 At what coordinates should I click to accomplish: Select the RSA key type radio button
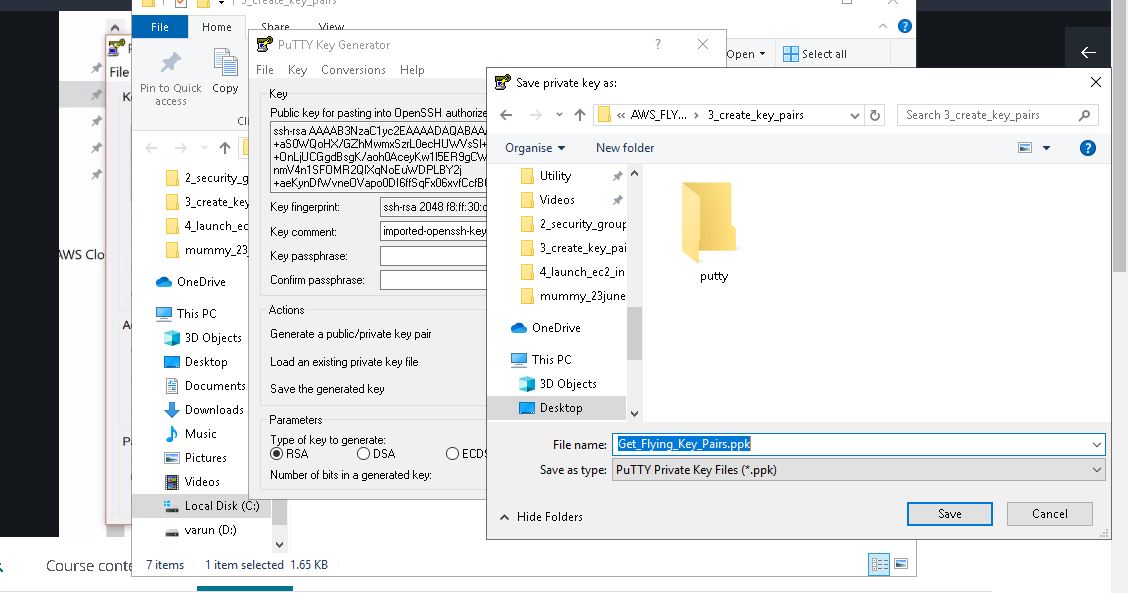(276, 454)
